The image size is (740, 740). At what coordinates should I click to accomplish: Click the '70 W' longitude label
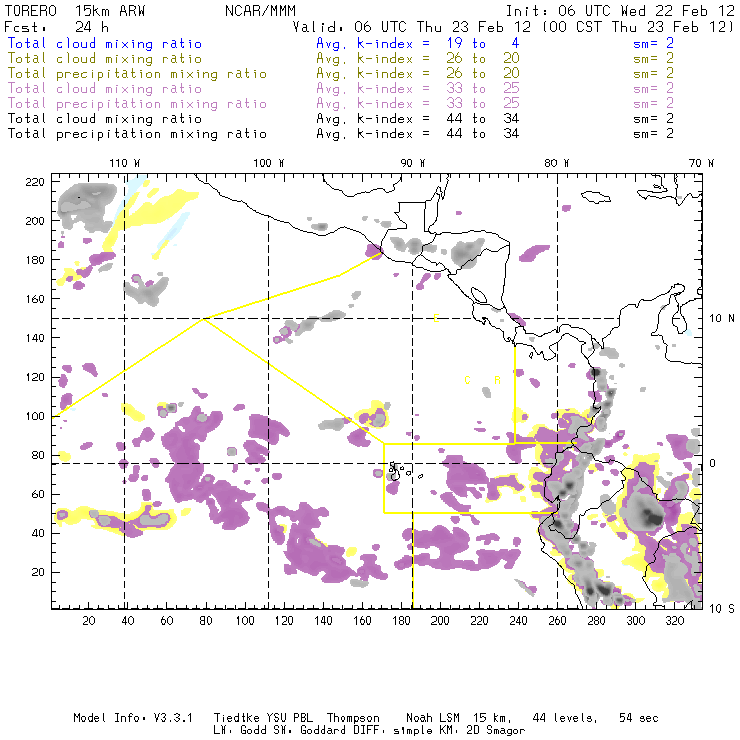click(701, 163)
